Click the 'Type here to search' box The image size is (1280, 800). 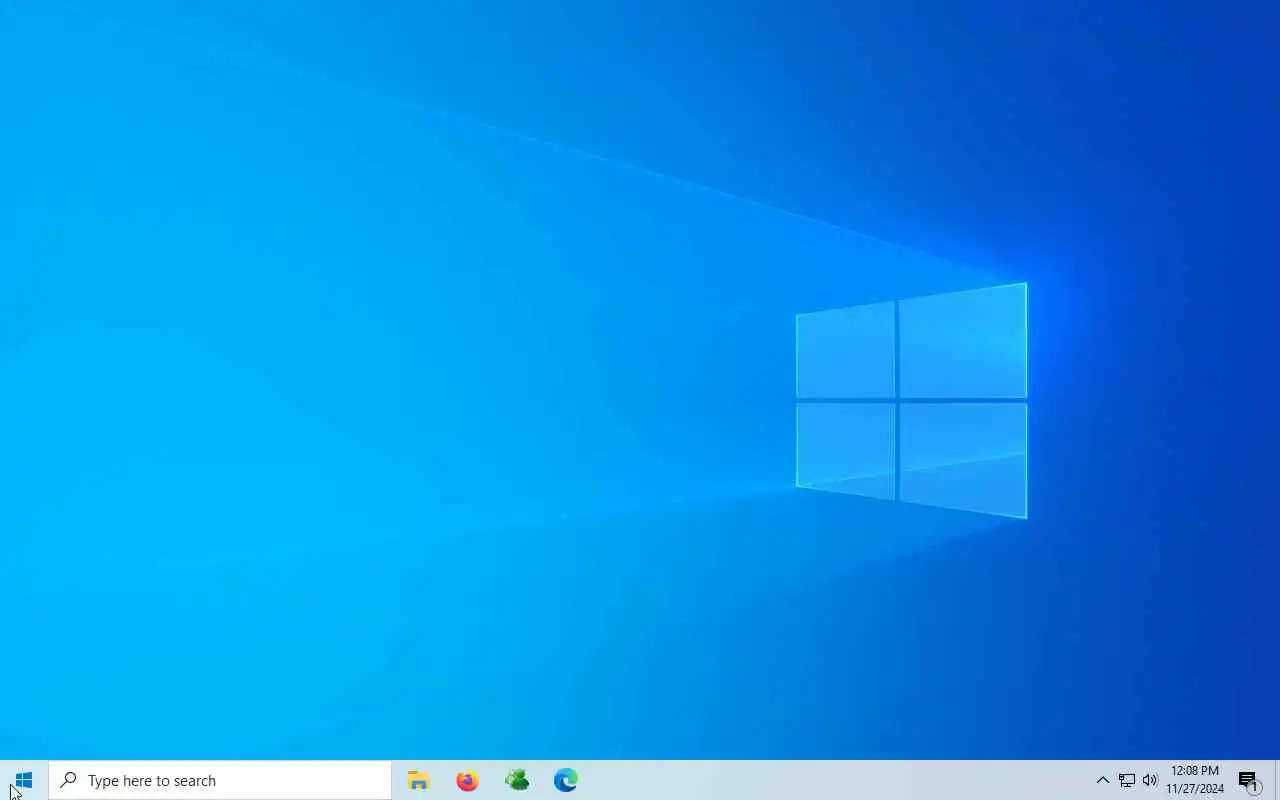point(220,780)
